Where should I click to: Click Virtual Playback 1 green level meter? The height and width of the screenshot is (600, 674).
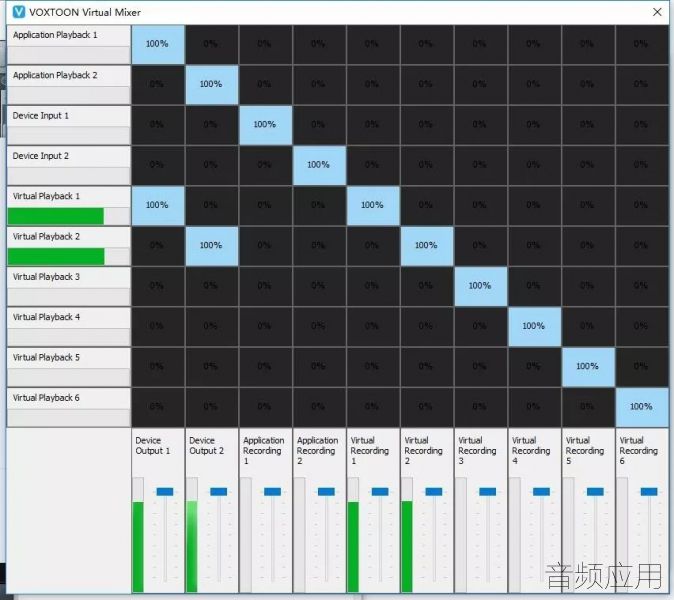click(x=56, y=216)
